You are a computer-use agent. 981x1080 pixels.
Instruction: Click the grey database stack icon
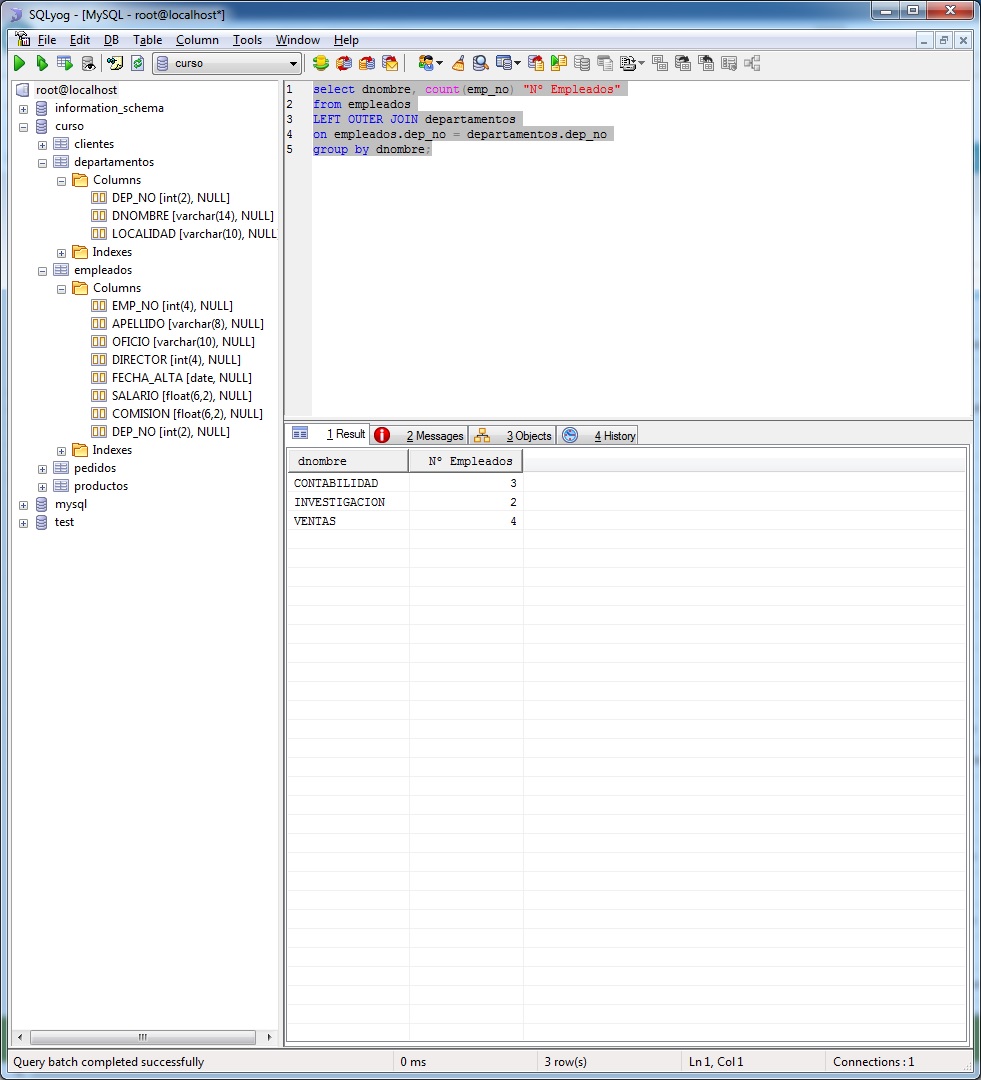pos(582,63)
